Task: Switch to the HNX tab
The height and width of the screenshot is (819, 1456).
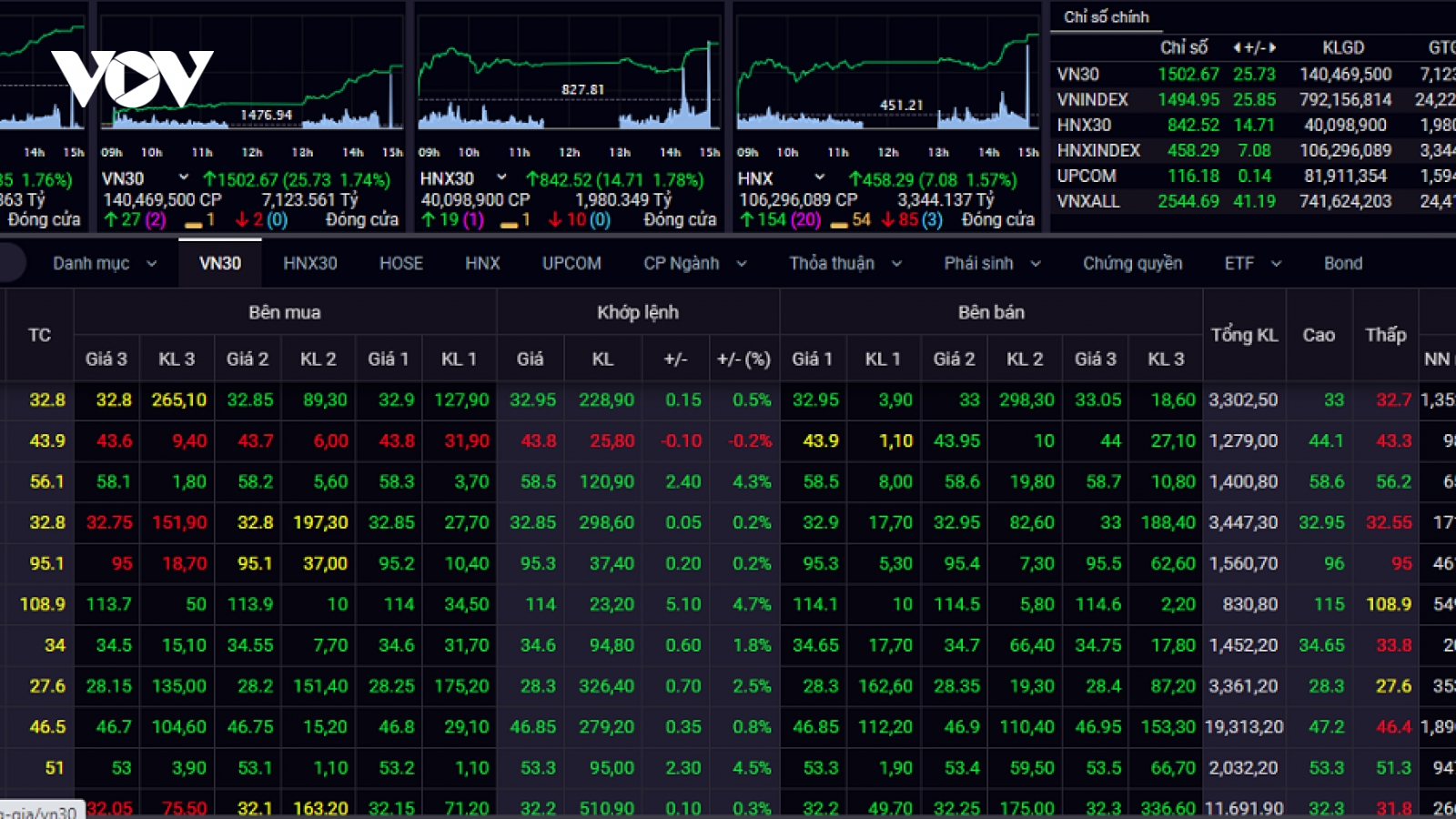Action: 482,264
